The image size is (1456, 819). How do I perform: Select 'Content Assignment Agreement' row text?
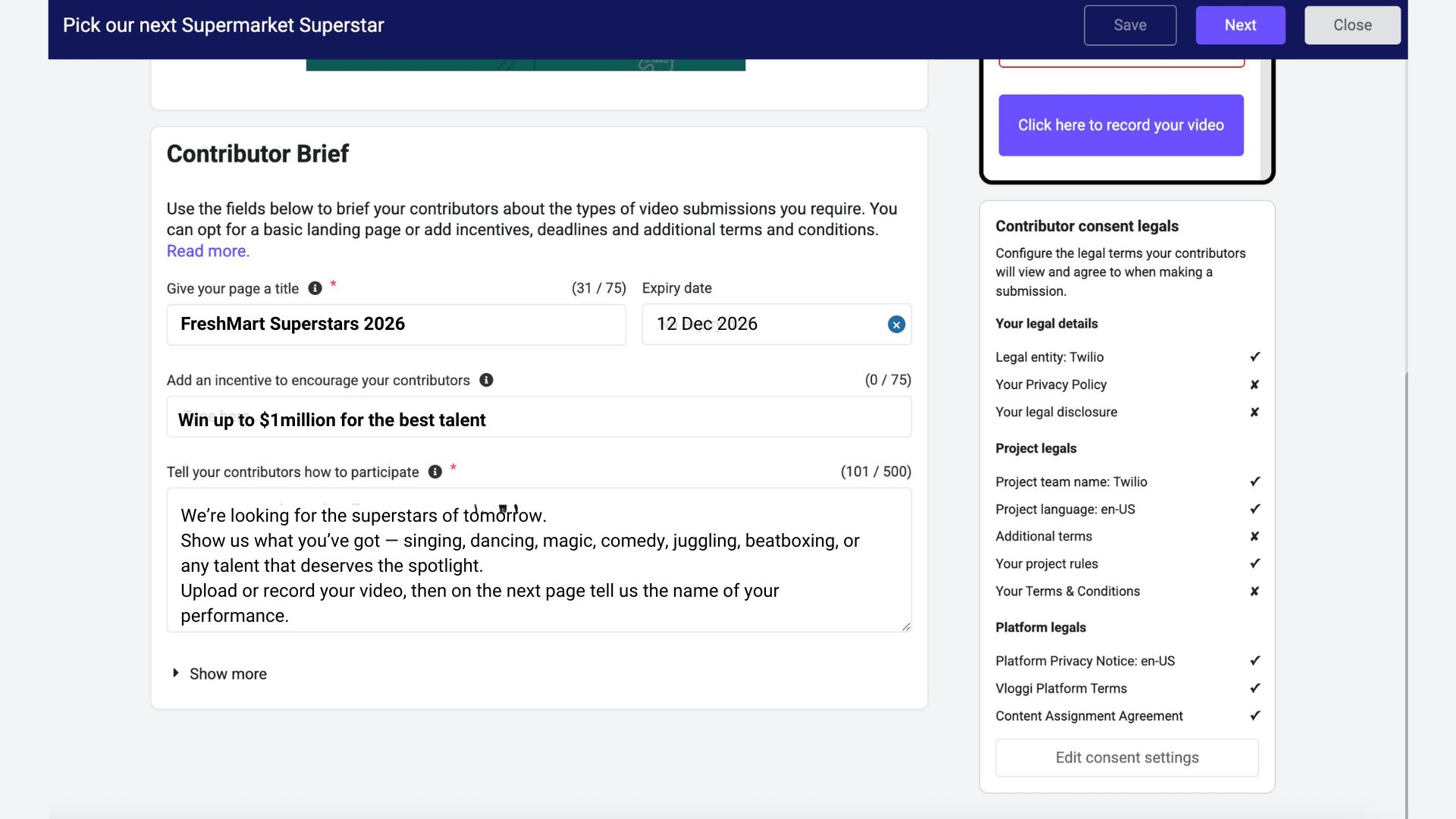(1089, 715)
